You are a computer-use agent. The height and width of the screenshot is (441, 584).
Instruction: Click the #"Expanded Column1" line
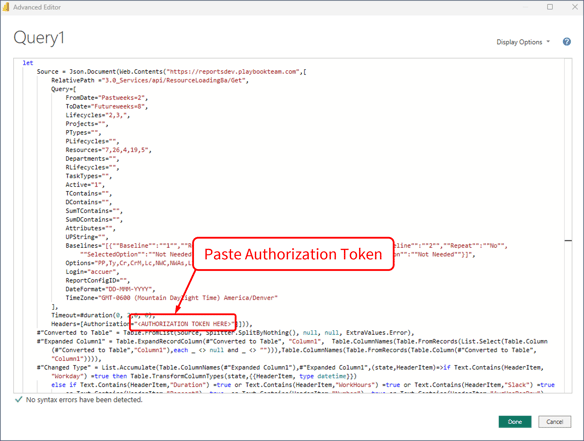click(x=292, y=341)
